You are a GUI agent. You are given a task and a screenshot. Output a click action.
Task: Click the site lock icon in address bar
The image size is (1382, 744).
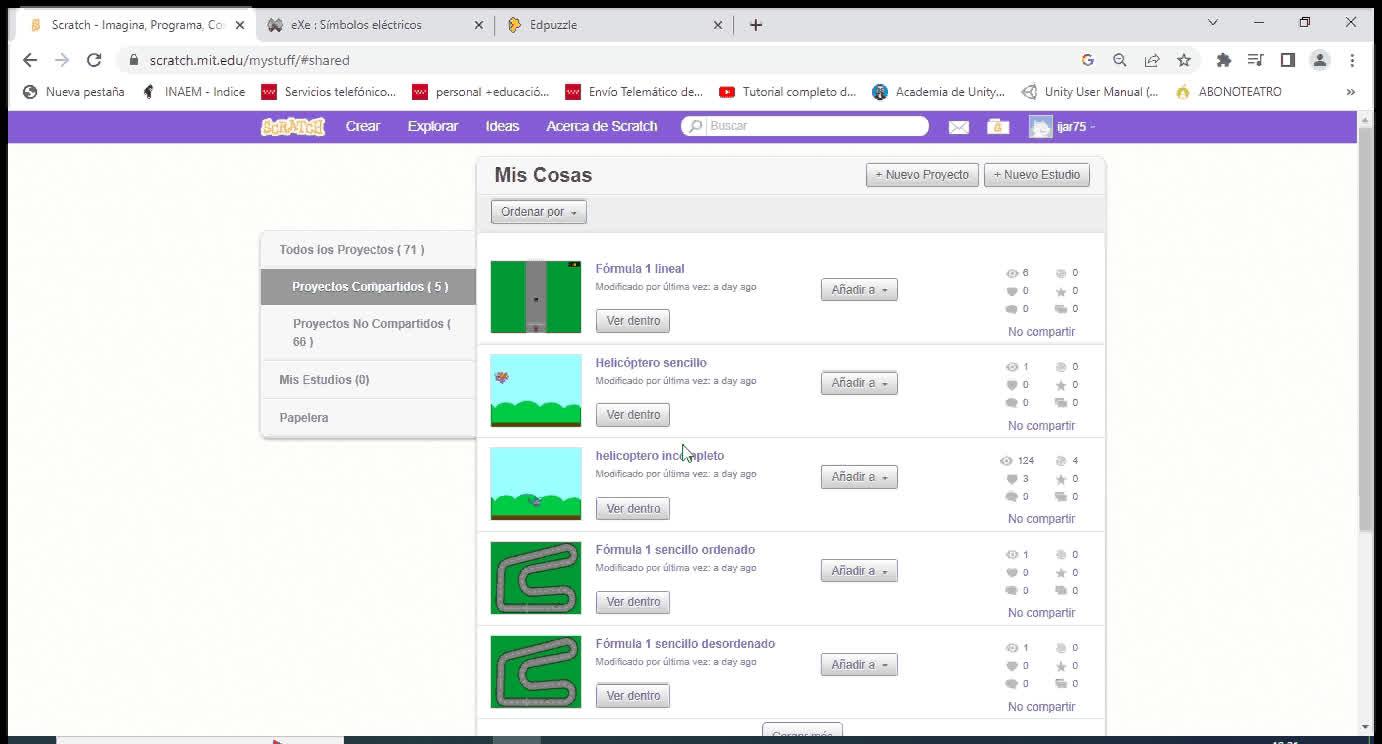133,60
